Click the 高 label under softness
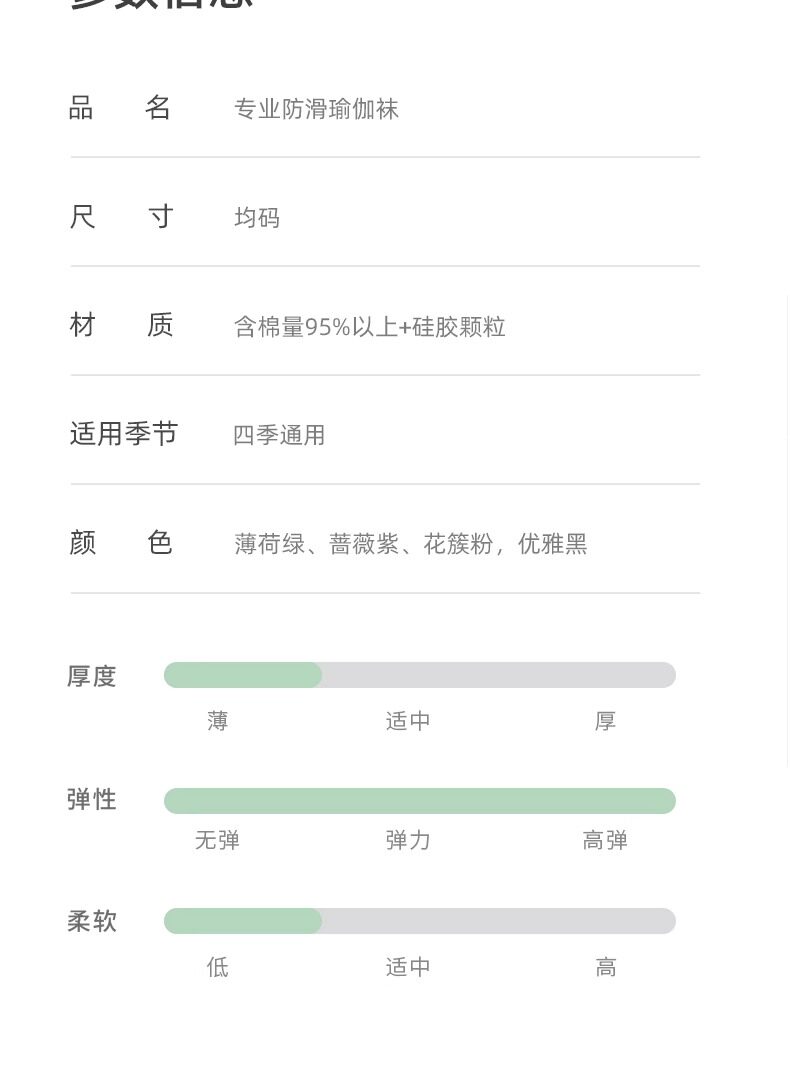The width and height of the screenshot is (790, 1088). [x=606, y=967]
